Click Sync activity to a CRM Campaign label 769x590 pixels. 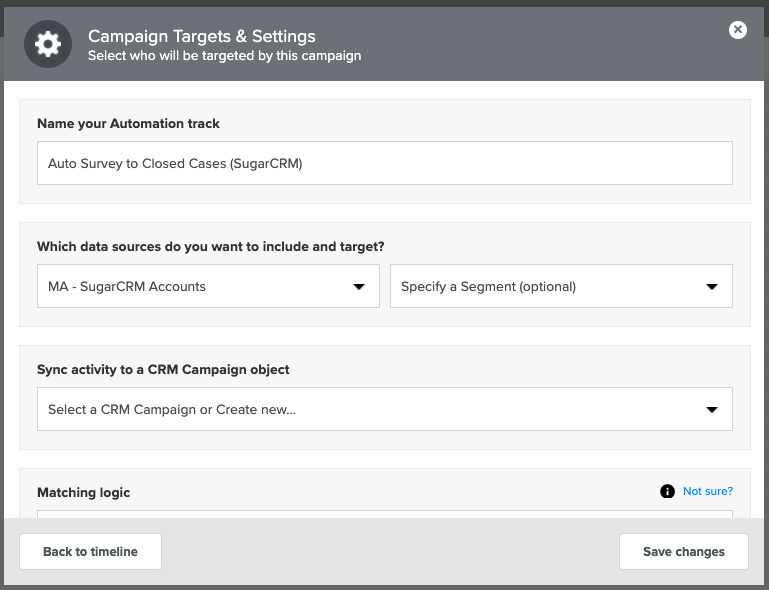click(x=163, y=369)
